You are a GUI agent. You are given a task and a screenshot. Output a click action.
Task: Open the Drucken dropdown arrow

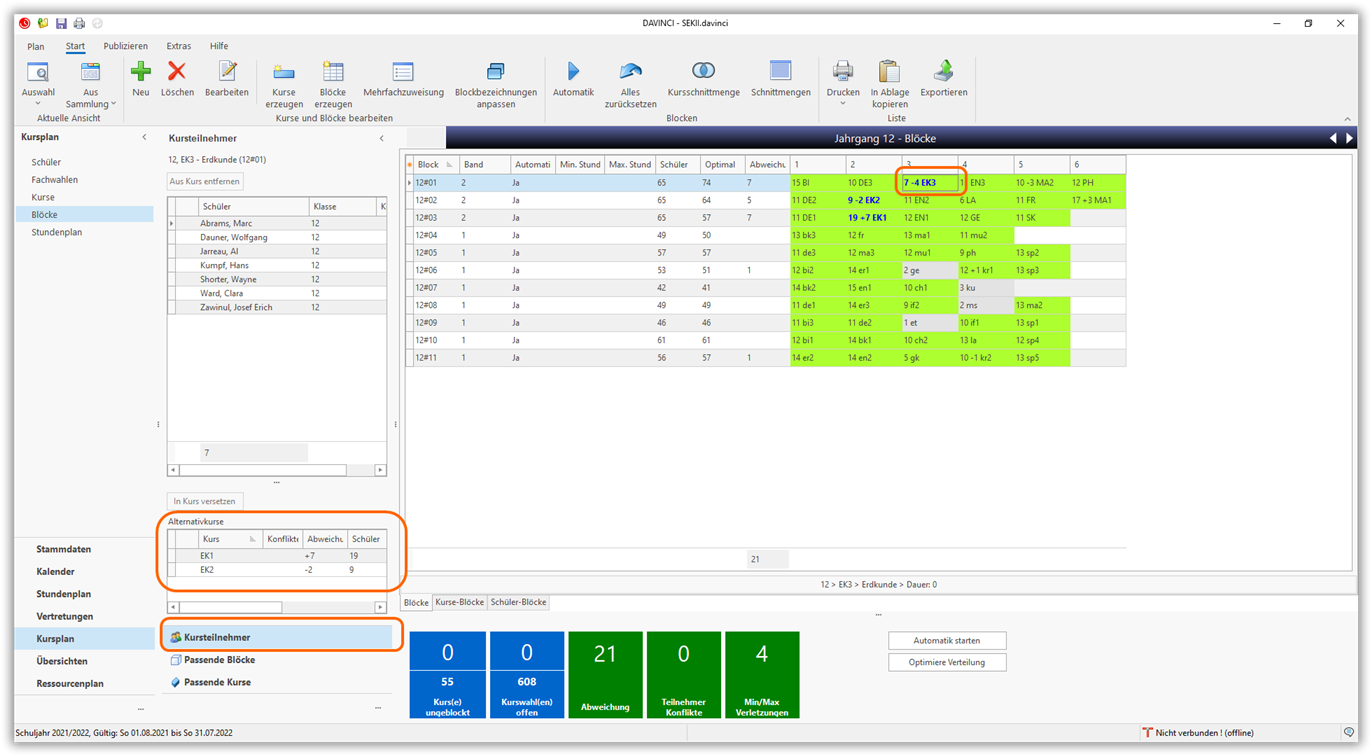(x=842, y=103)
